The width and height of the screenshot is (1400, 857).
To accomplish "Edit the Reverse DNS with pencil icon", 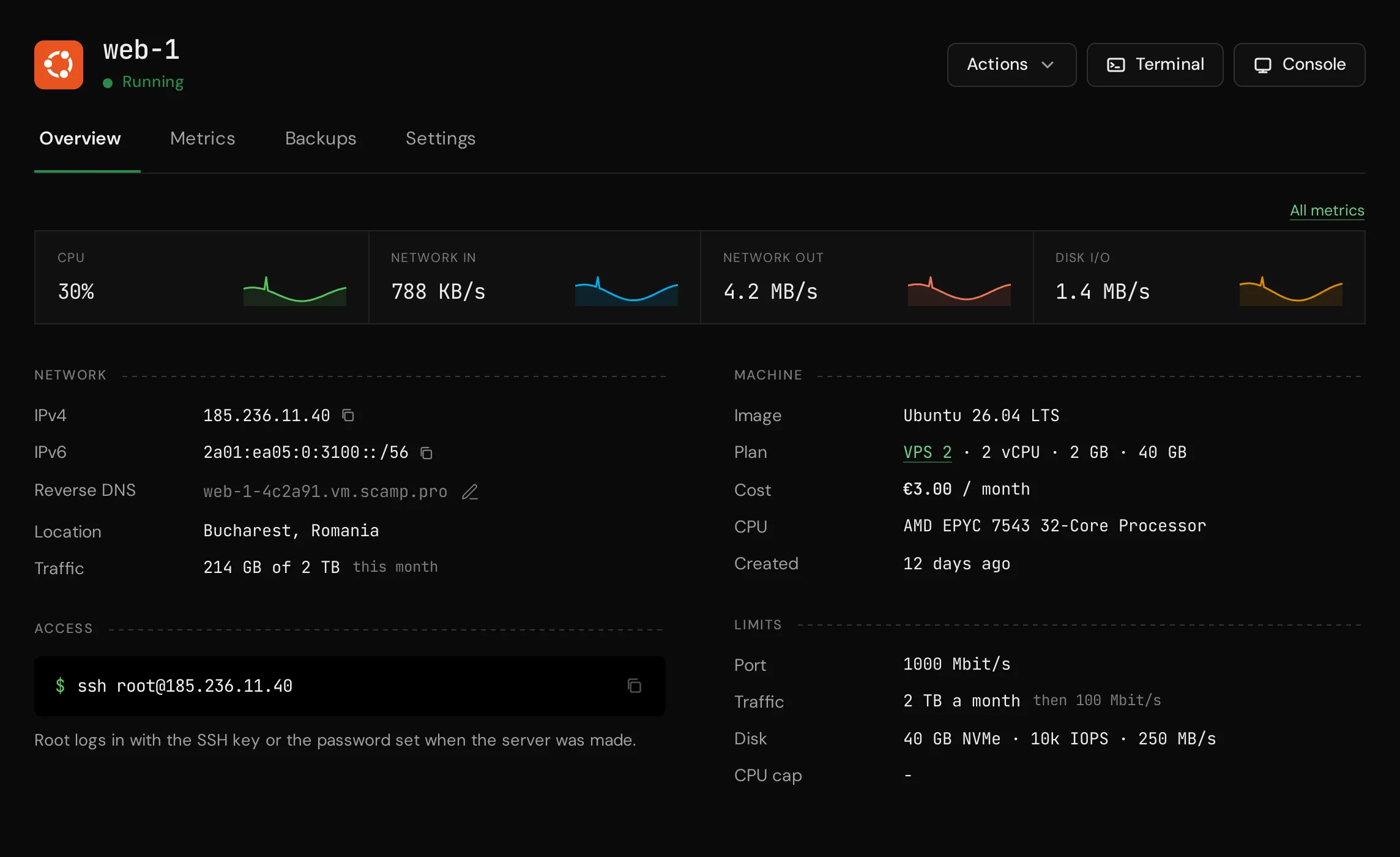I will click(x=470, y=492).
